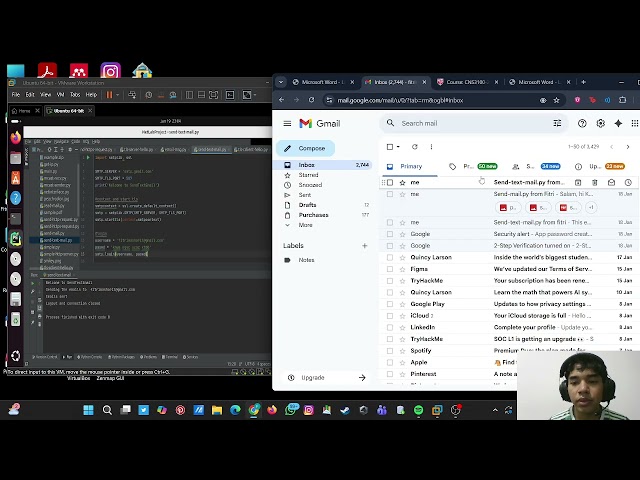The image size is (640, 480).
Task: Switch to the Primary inbox tab
Action: (410, 167)
